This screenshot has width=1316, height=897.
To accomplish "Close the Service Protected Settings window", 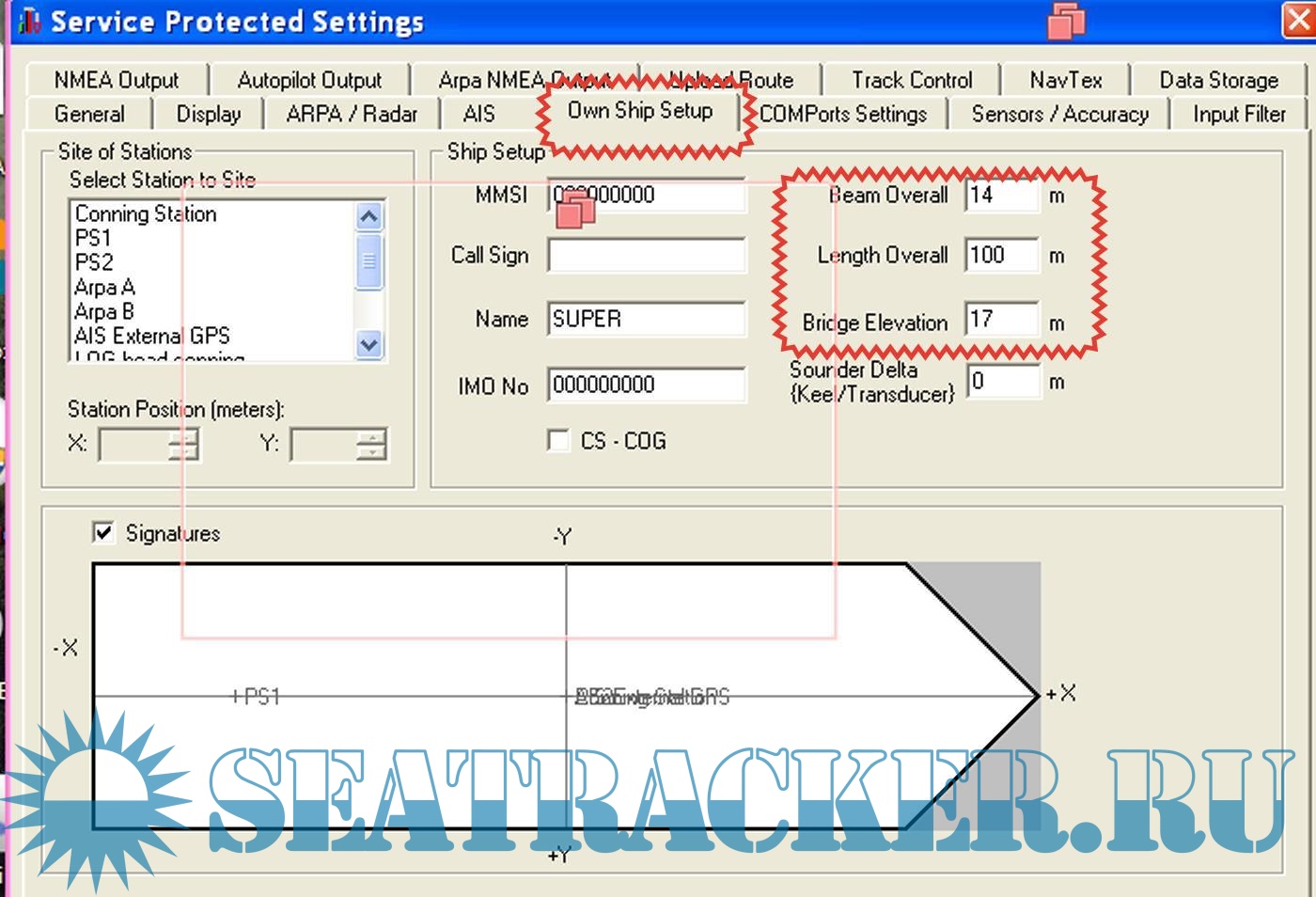I will pyautogui.click(x=1298, y=21).
